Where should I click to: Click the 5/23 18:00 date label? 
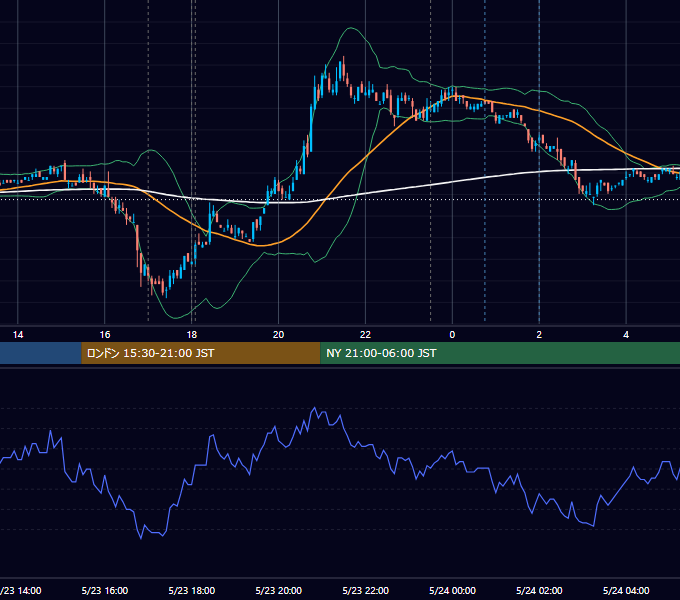point(192,590)
